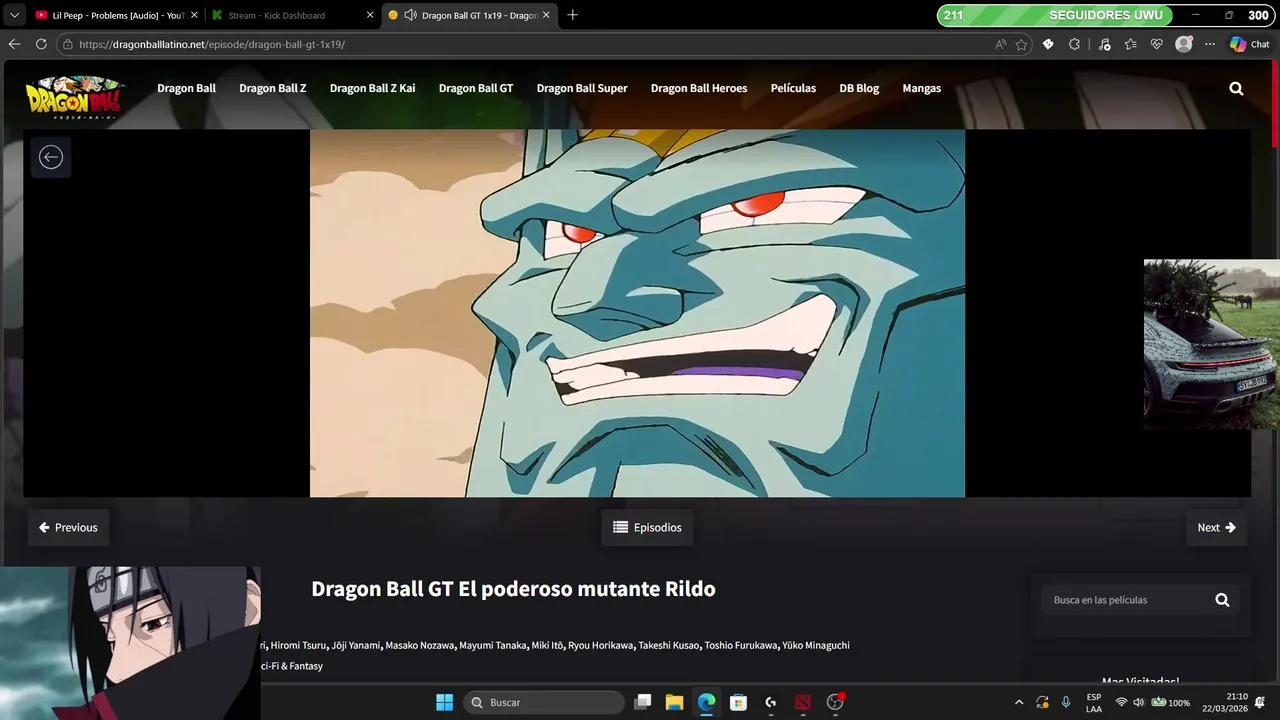
Task: Open Task View on taskbar
Action: click(x=643, y=702)
